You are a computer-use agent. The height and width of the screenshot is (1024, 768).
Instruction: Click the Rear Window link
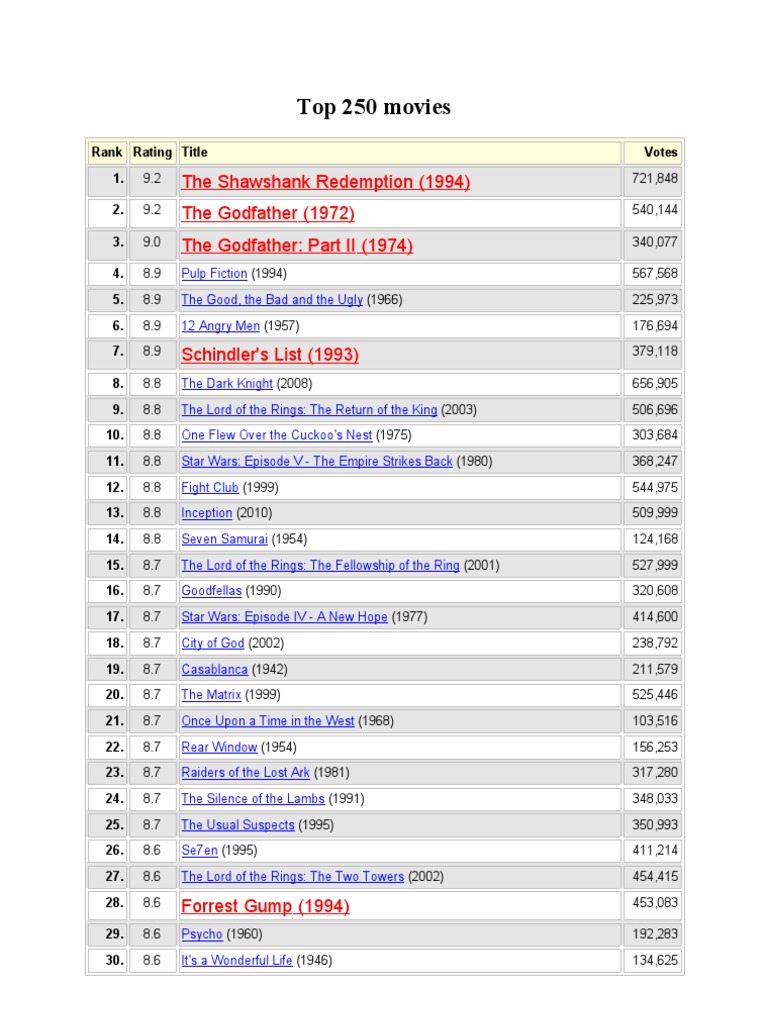(219, 747)
